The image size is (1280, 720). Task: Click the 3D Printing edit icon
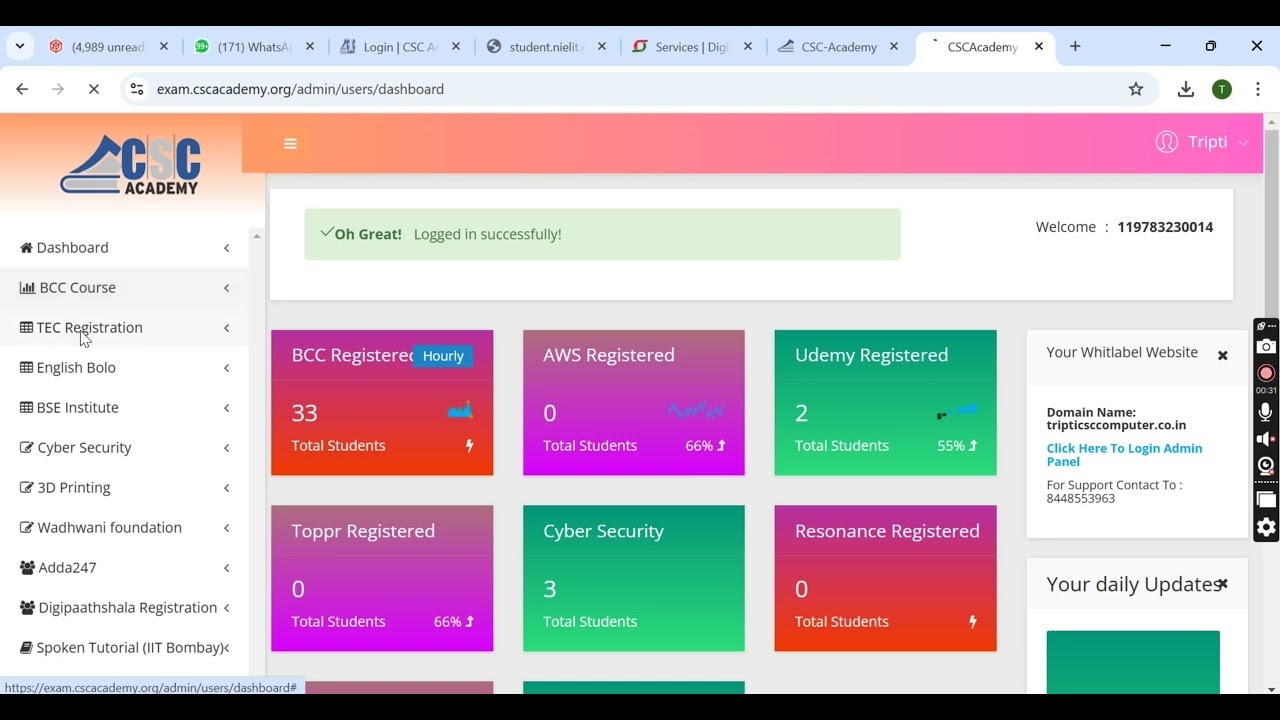[27, 487]
